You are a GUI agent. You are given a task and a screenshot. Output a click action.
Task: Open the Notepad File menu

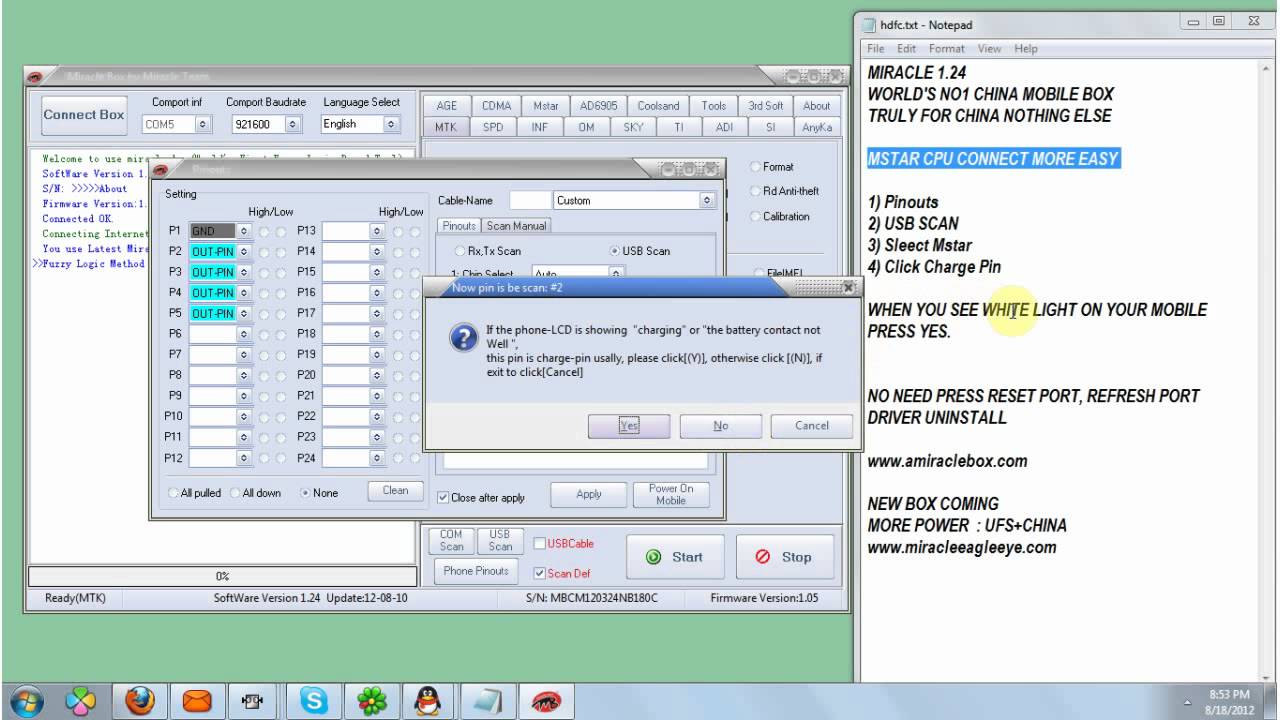(x=876, y=48)
